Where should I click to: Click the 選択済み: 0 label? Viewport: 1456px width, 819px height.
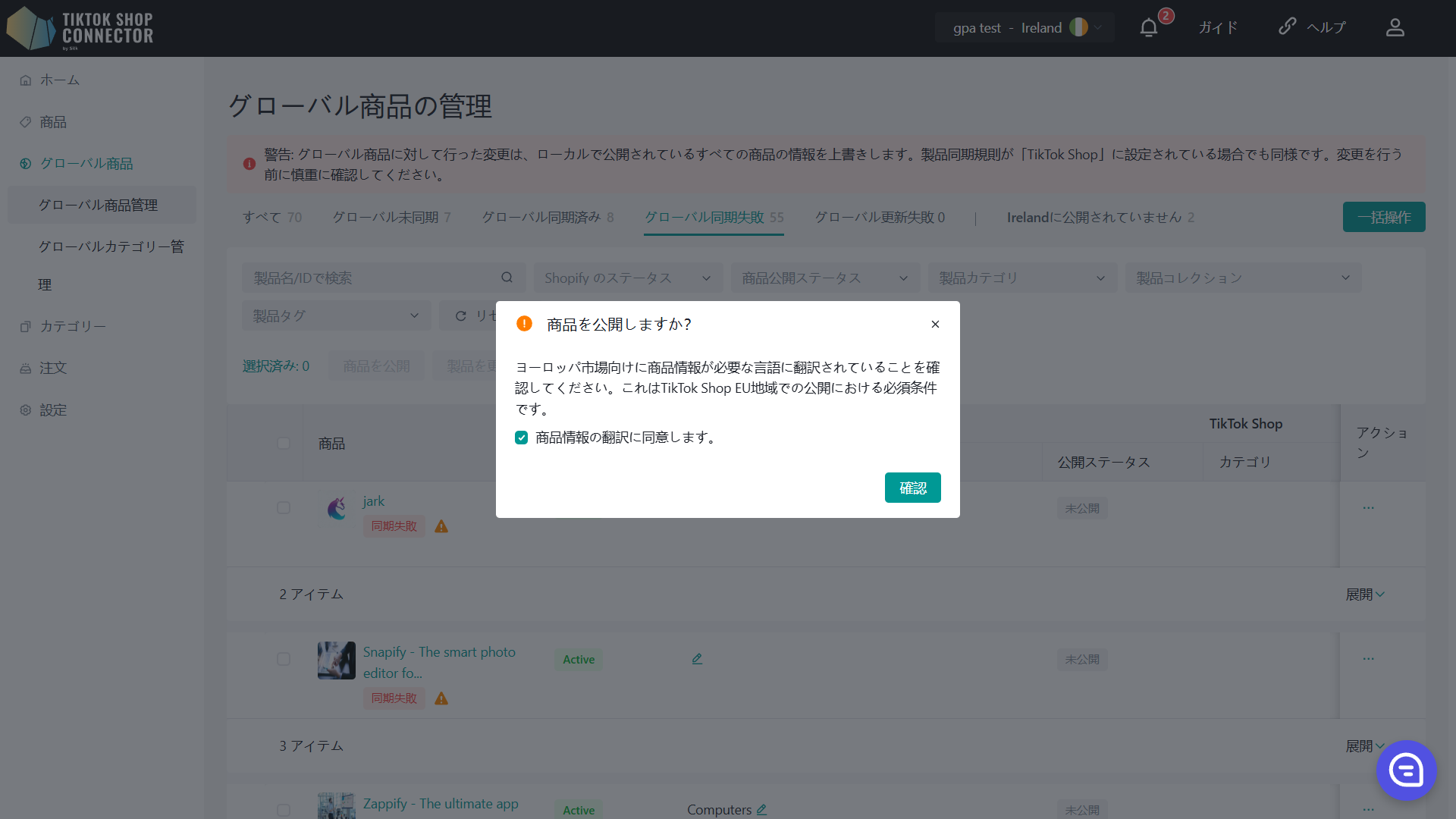276,366
